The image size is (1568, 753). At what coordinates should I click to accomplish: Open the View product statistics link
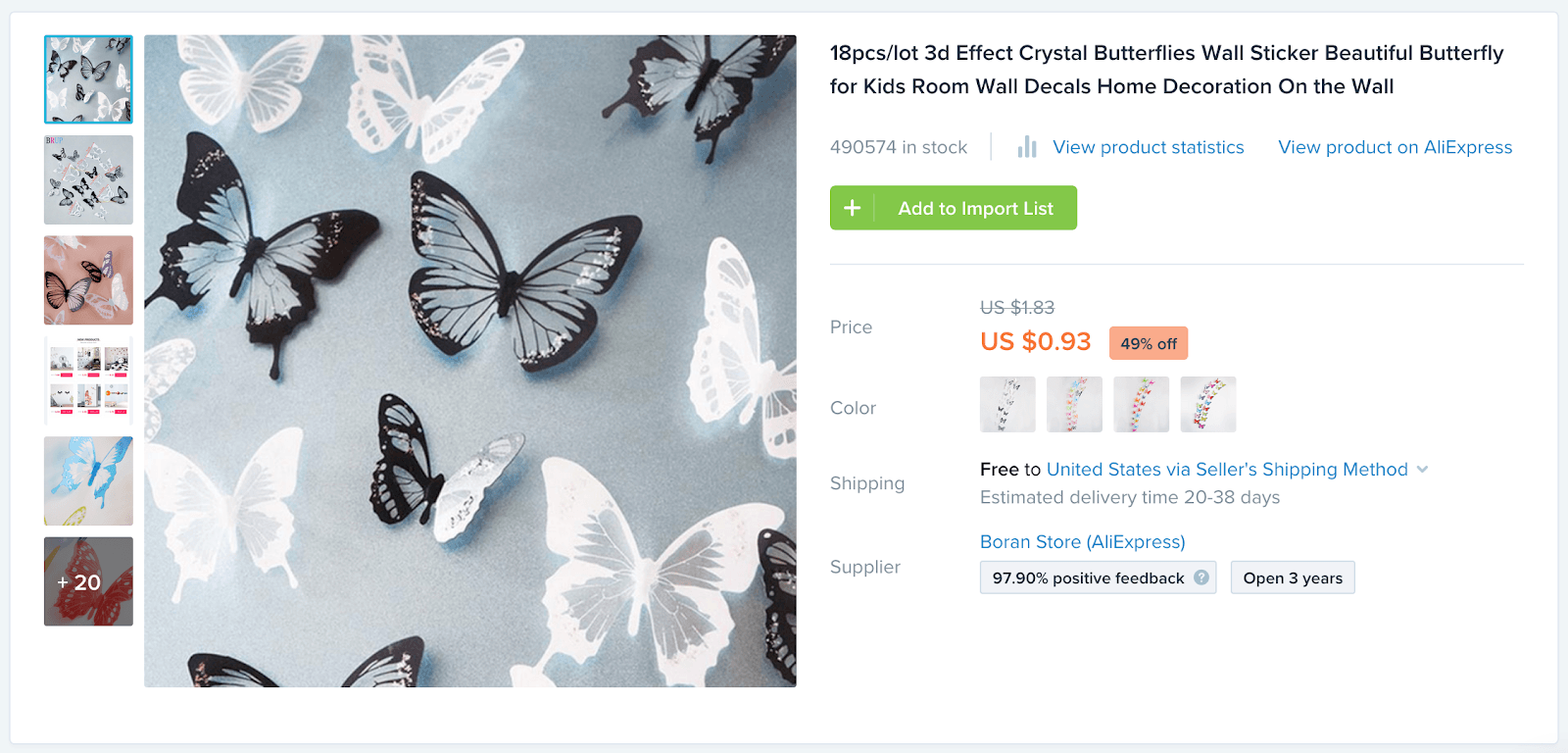(1148, 147)
